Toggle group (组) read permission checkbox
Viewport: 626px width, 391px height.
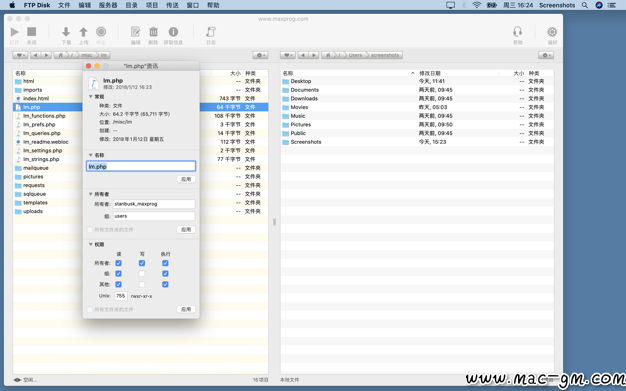click(x=118, y=274)
